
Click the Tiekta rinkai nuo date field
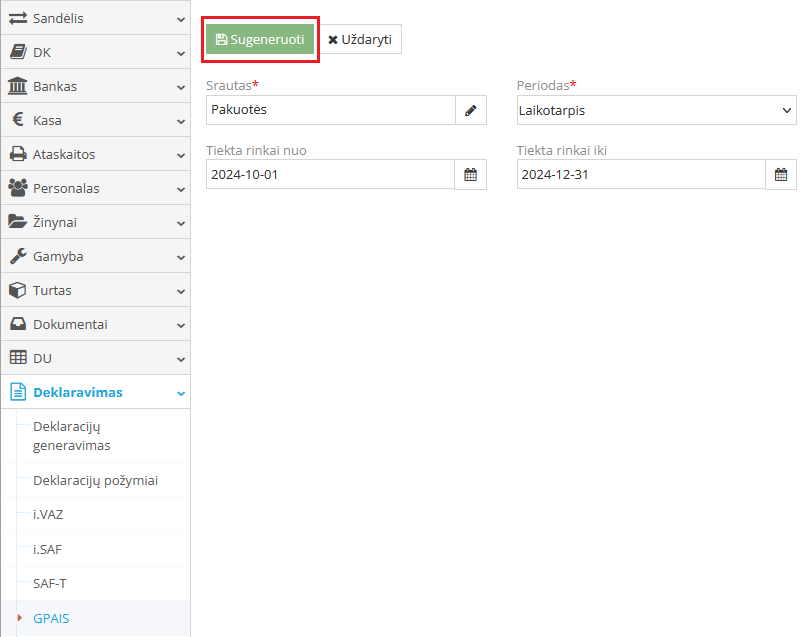[330, 174]
